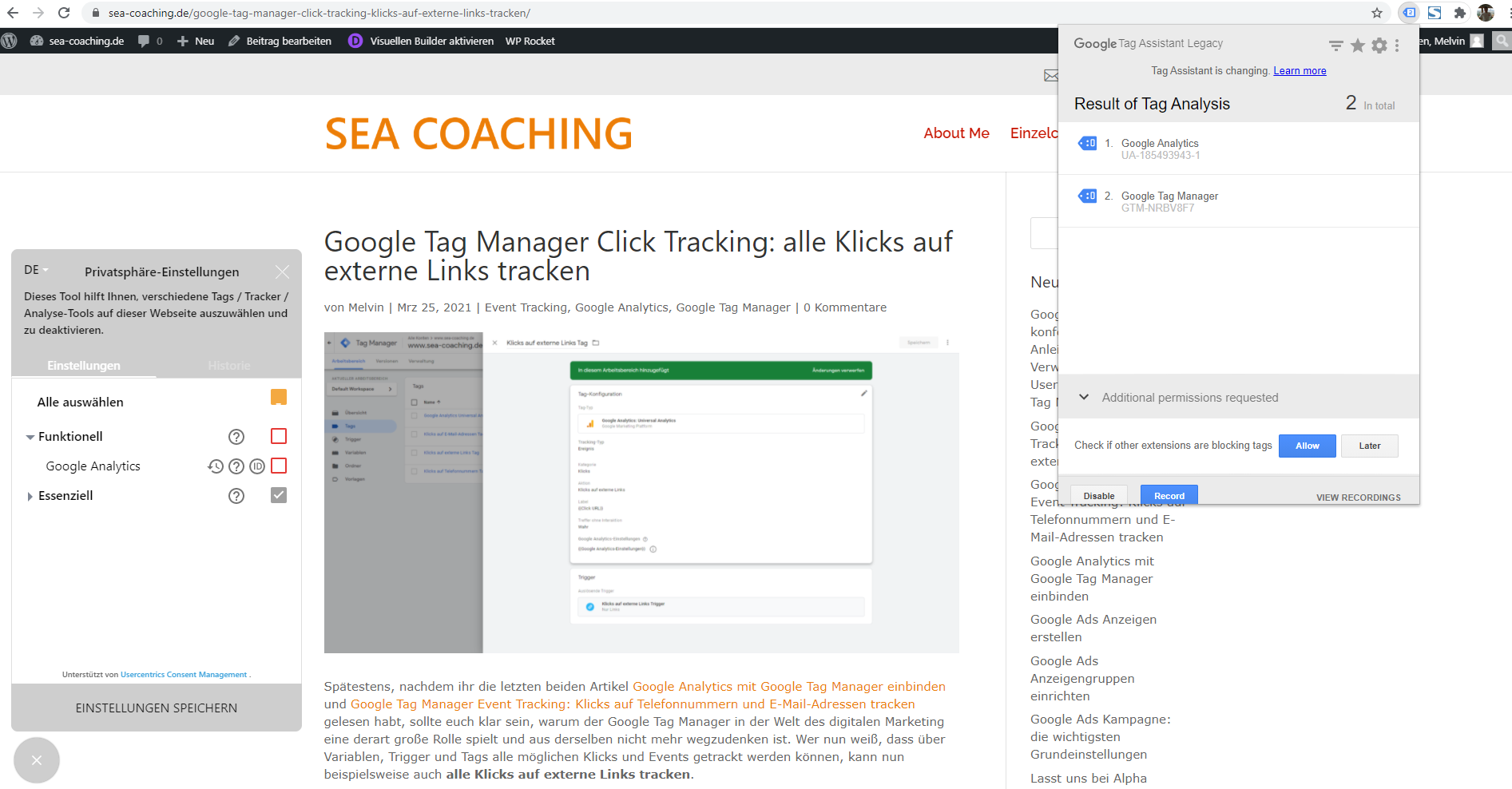Click EINSTELLUNGEN SPEICHERN button
Screen dimensions: 1512x789
[157, 708]
